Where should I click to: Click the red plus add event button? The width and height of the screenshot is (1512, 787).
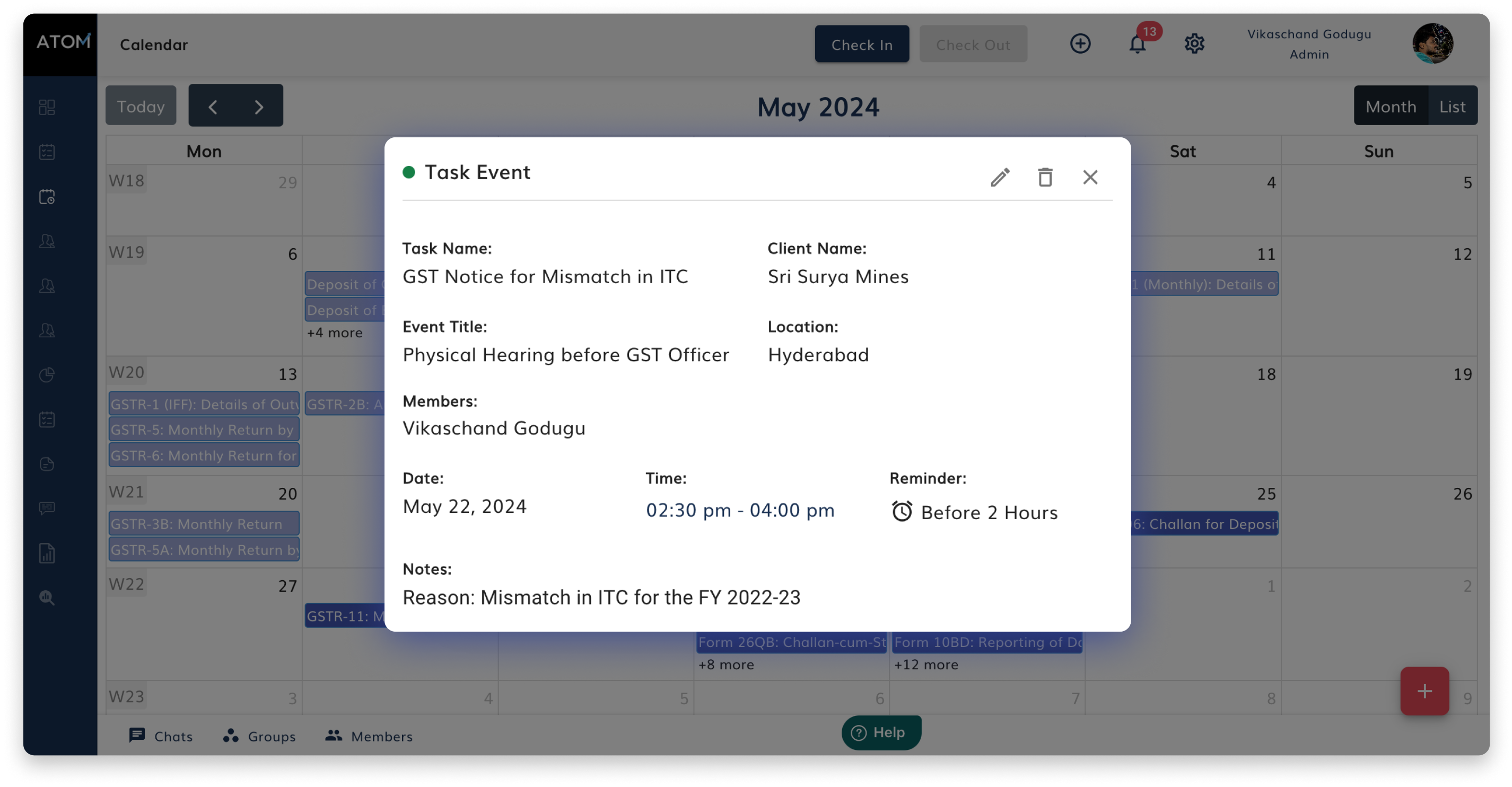click(1424, 691)
